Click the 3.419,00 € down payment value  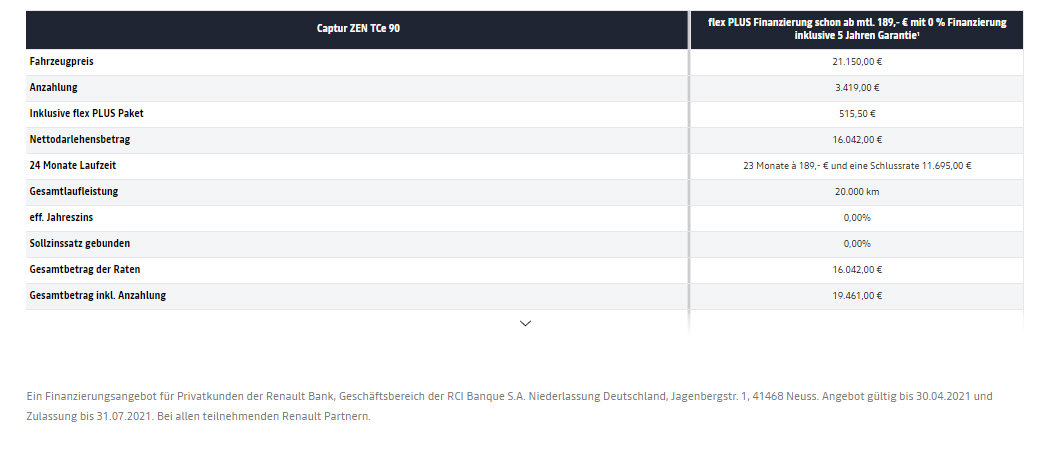(x=857, y=88)
